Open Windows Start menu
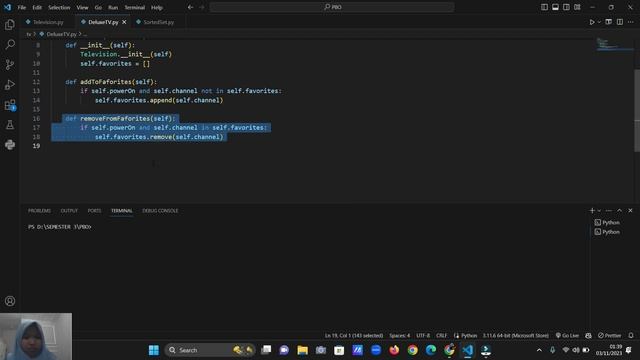 click(x=153, y=350)
